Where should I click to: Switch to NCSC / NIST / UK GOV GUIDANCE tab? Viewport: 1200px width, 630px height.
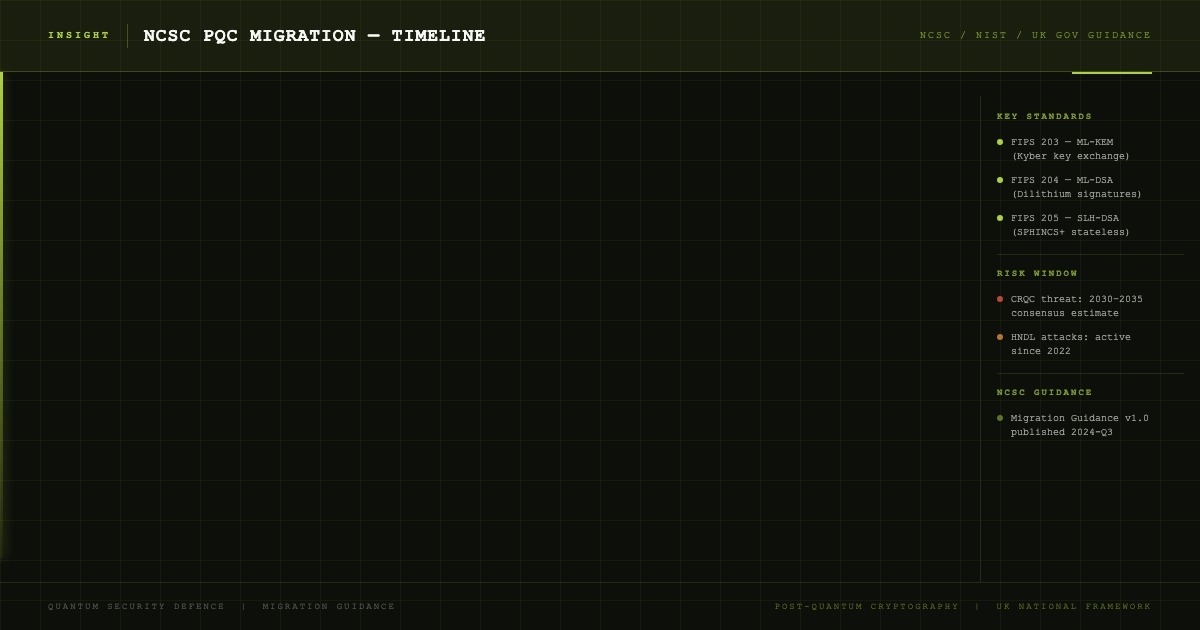pos(1036,35)
